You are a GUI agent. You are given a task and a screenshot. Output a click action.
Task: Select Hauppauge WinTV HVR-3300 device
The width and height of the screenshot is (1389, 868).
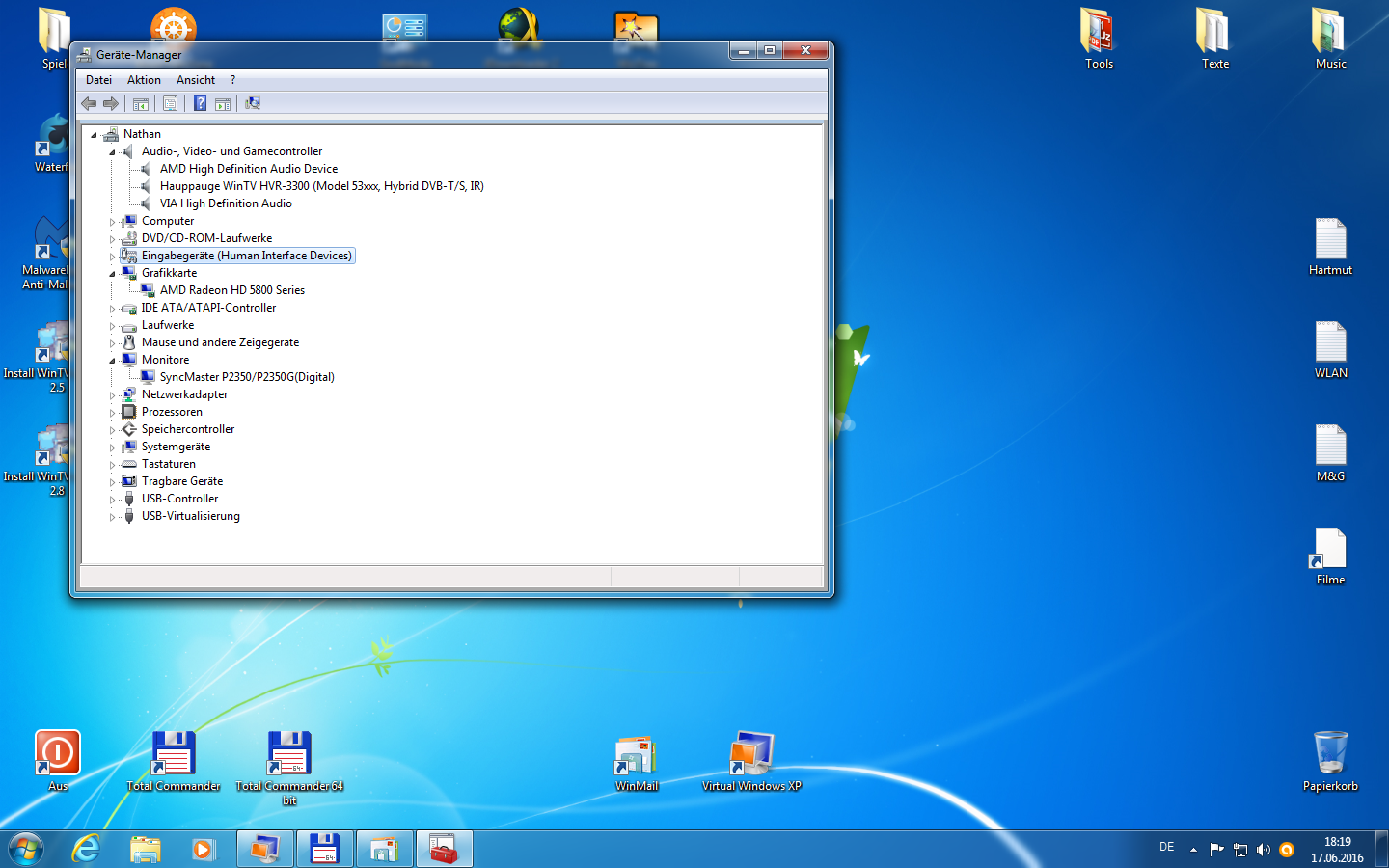click(322, 186)
